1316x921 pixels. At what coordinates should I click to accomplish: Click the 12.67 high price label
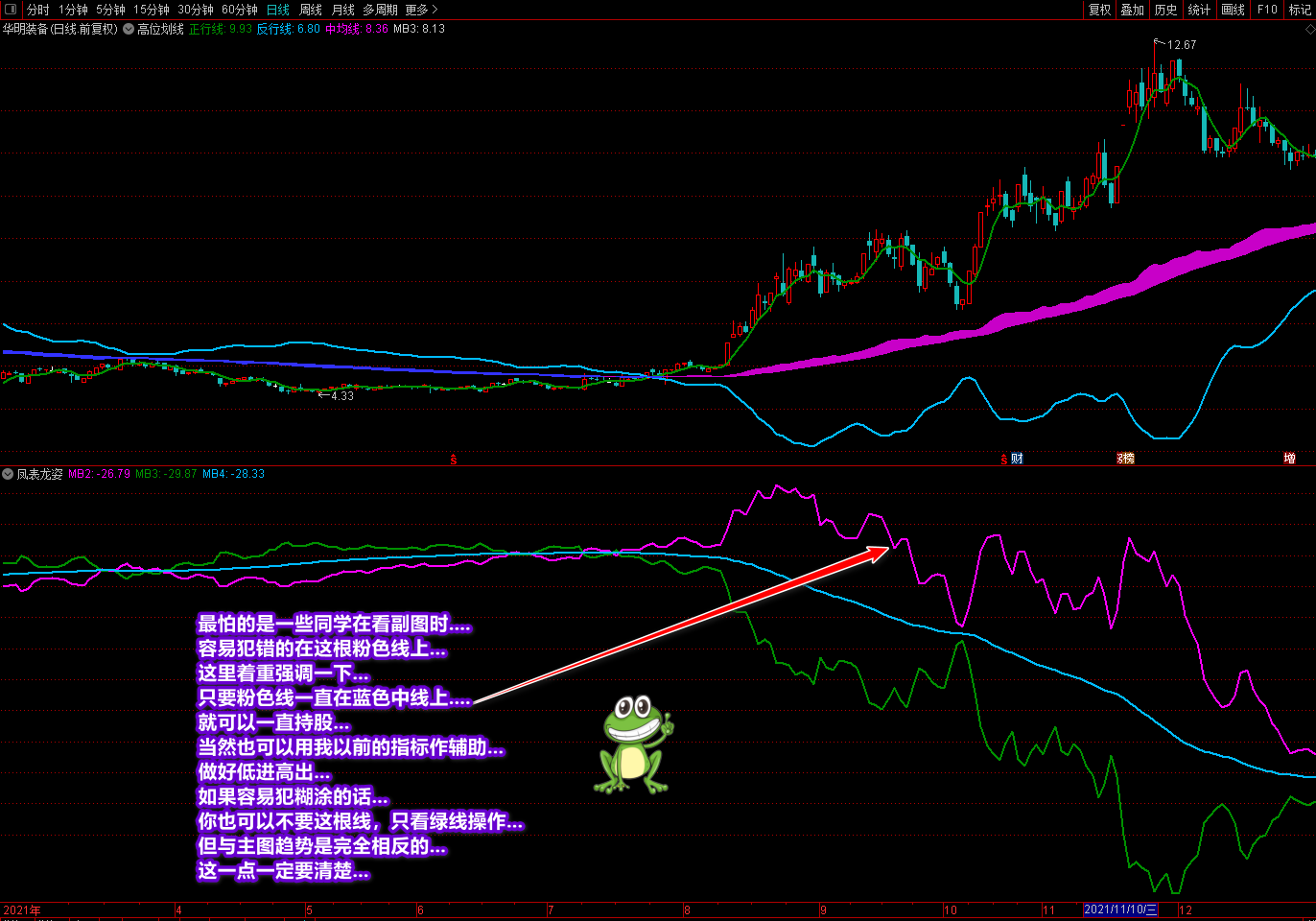click(x=1181, y=45)
